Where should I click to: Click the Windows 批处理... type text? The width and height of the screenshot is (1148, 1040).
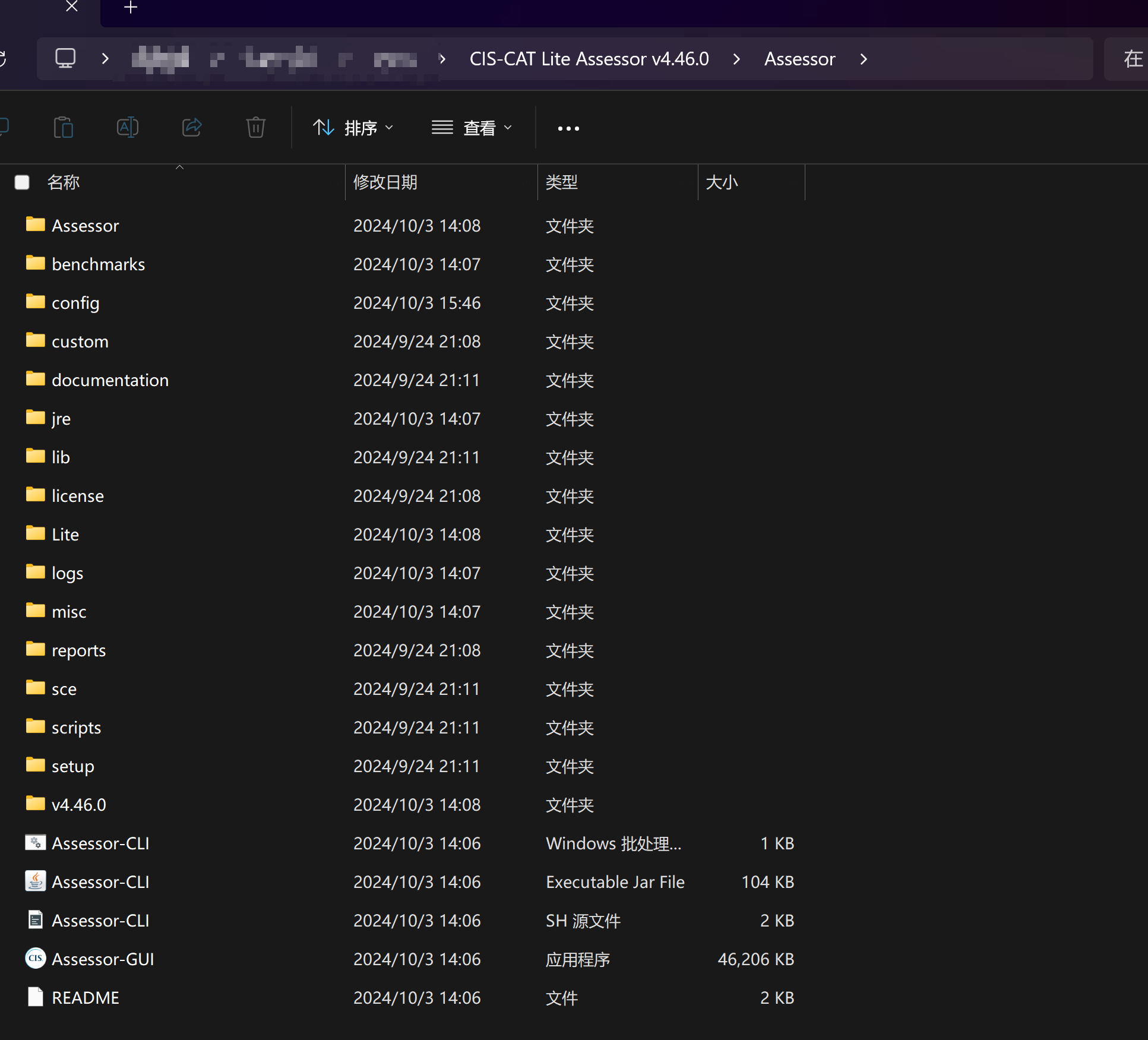(x=613, y=843)
